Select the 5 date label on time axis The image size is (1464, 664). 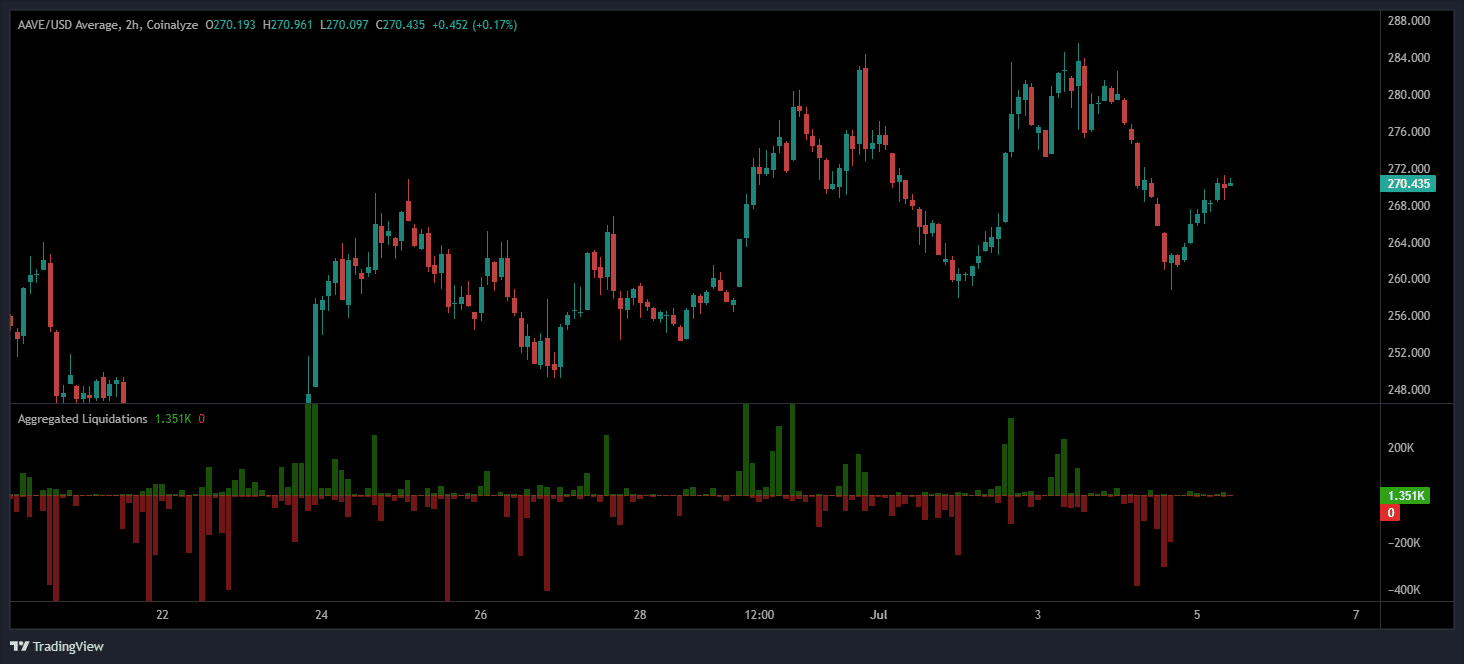pyautogui.click(x=1197, y=614)
